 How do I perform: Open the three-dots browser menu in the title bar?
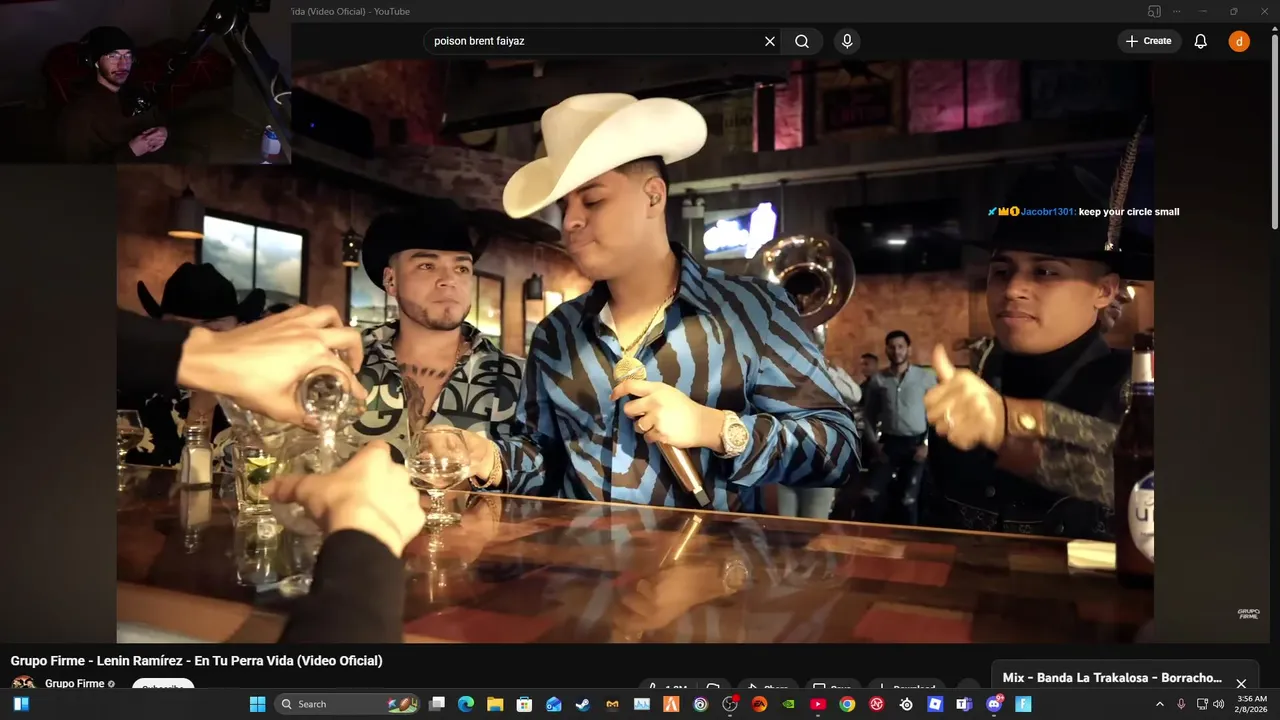pyautogui.click(x=1176, y=11)
